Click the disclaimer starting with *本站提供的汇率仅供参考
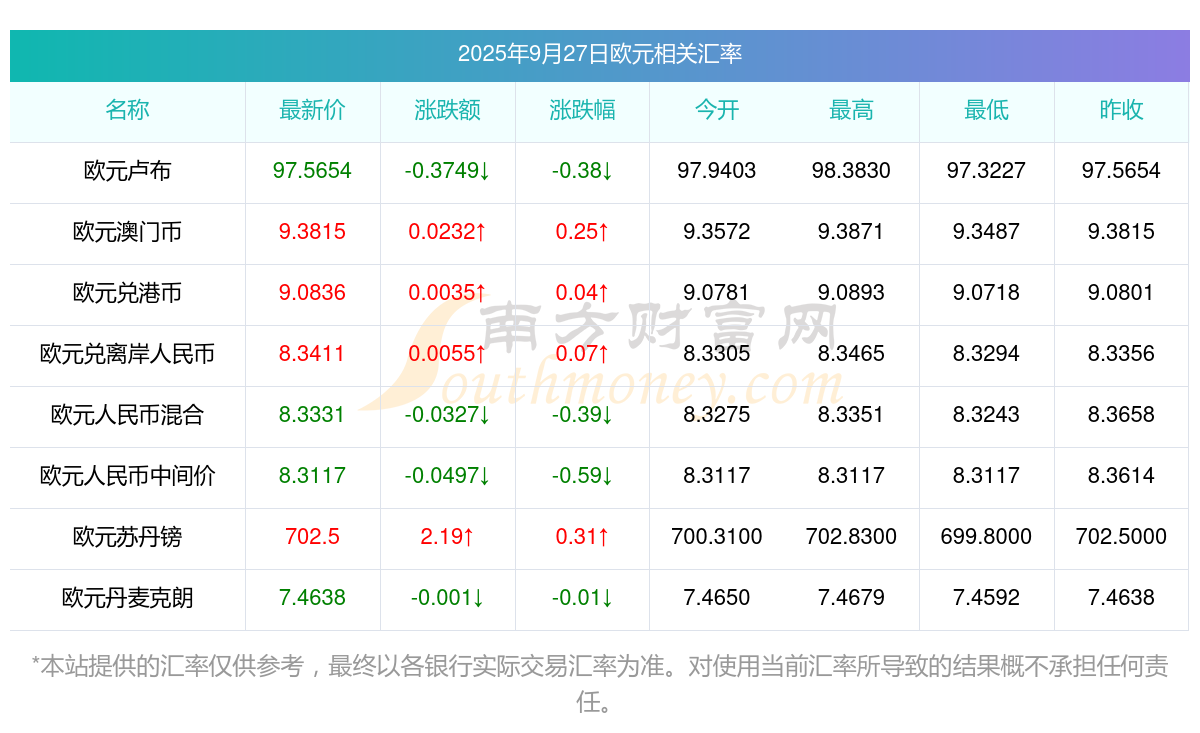This screenshot has width=1200, height=733. point(600,684)
